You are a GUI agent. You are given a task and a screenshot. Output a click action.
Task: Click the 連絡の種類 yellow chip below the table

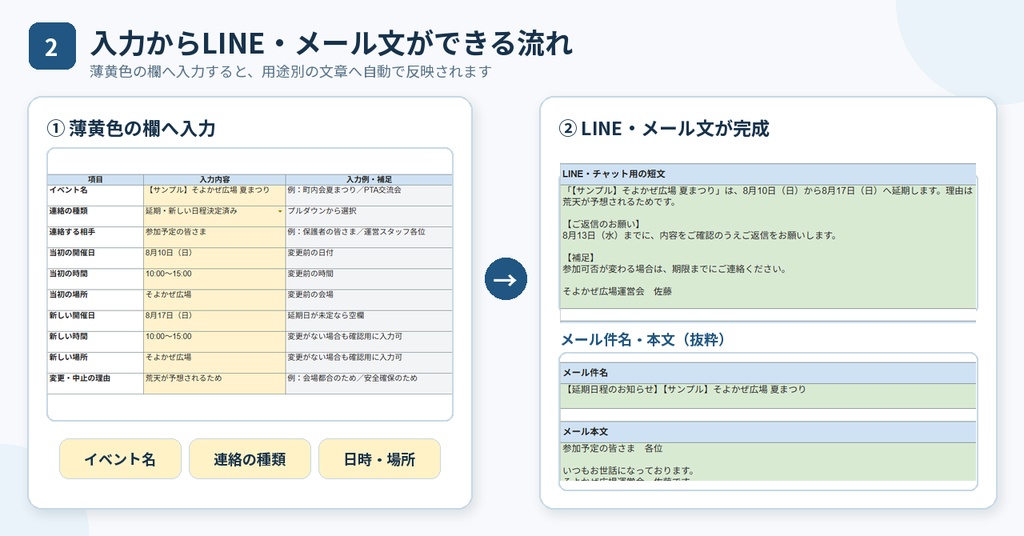coord(249,459)
